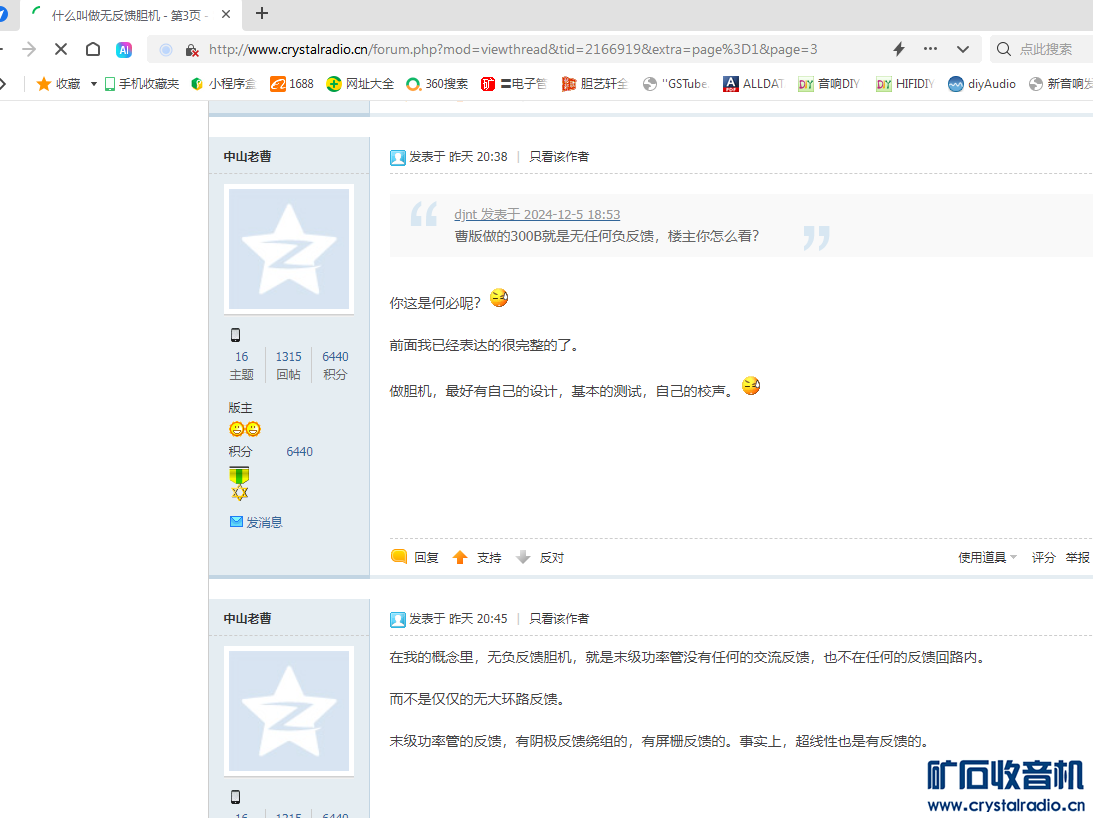Expand the address bar dropdown chevron
1093x818 pixels.
click(963, 50)
